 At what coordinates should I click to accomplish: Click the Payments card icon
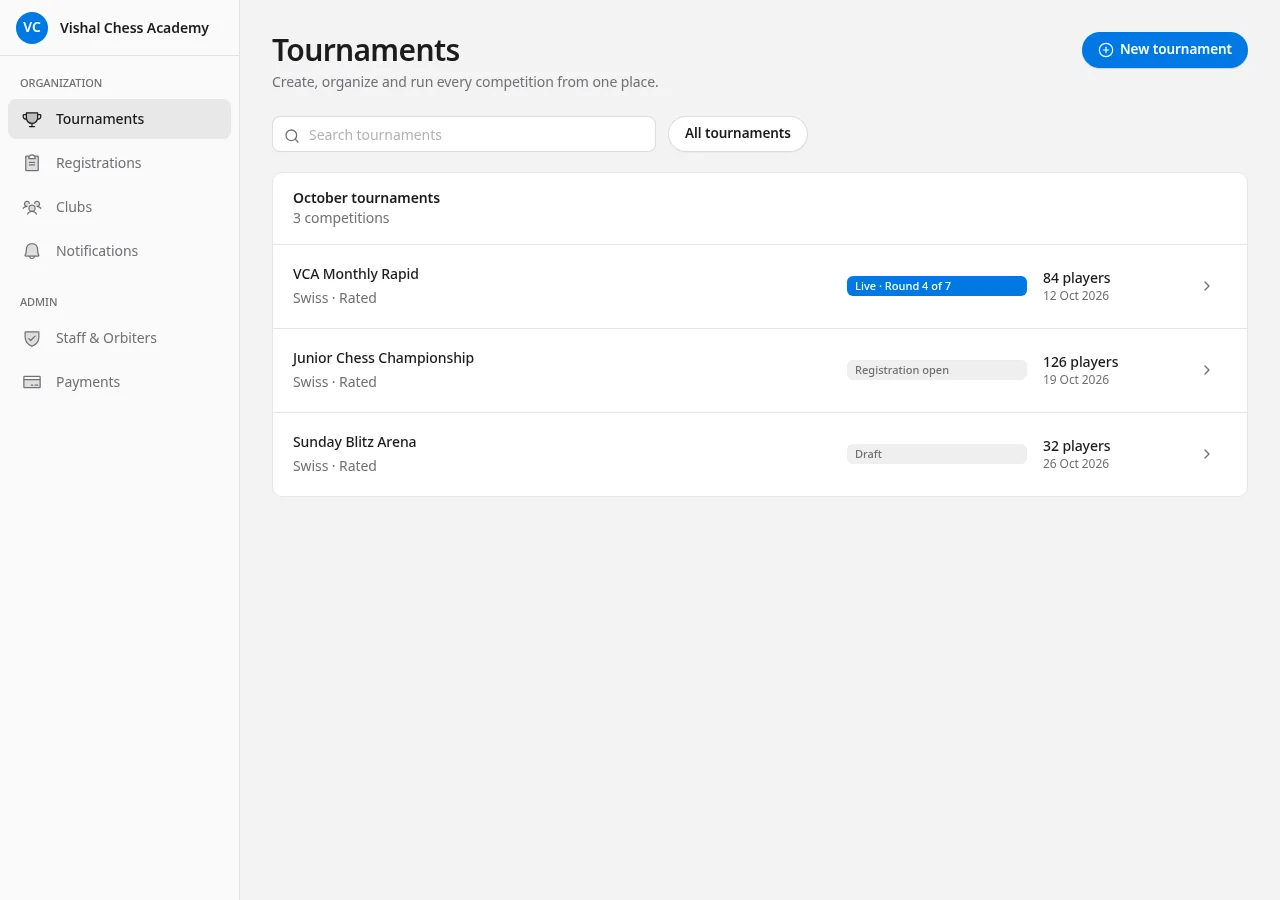(32, 382)
